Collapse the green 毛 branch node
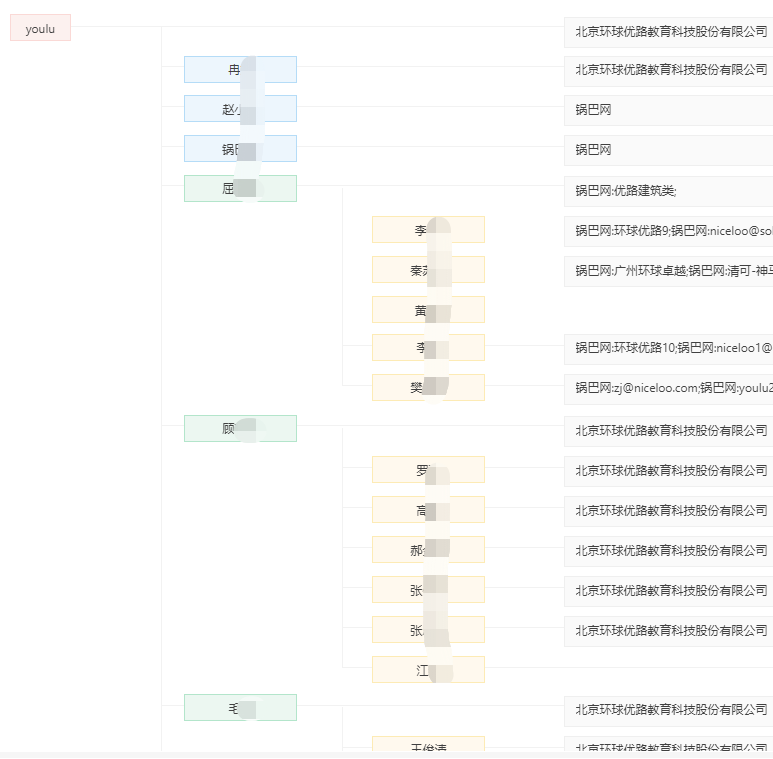 240,708
